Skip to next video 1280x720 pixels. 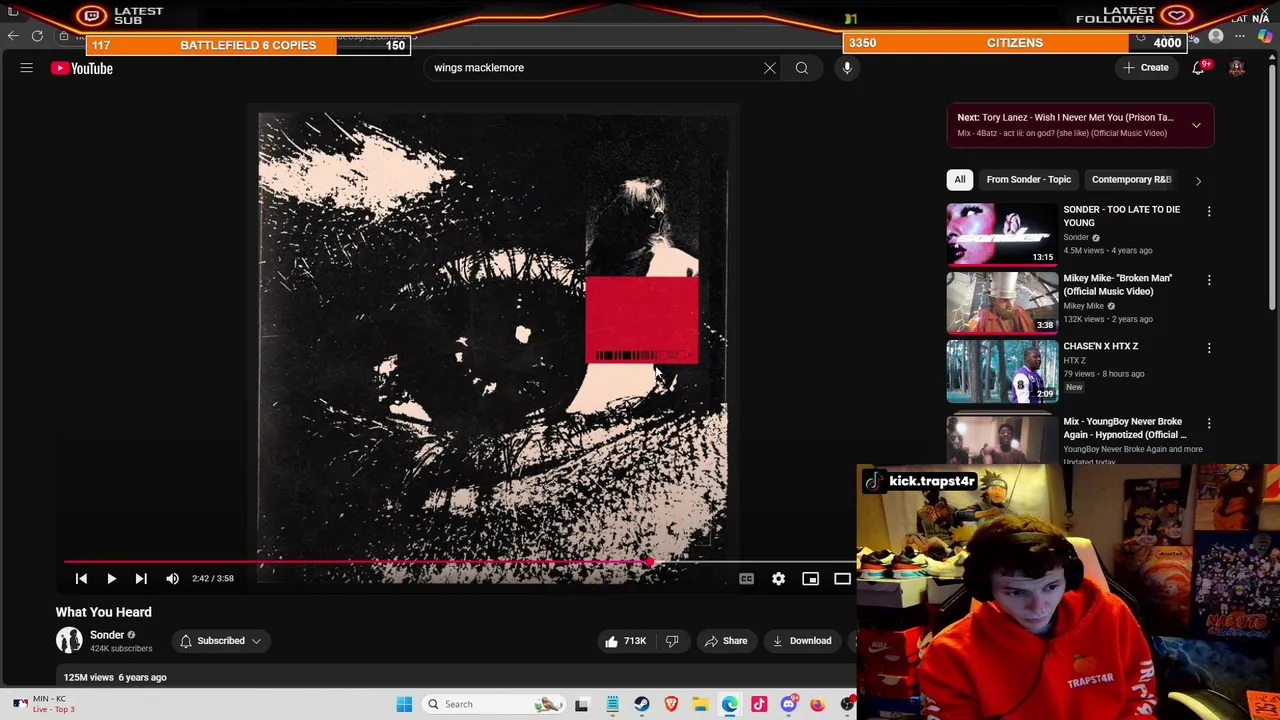point(141,578)
